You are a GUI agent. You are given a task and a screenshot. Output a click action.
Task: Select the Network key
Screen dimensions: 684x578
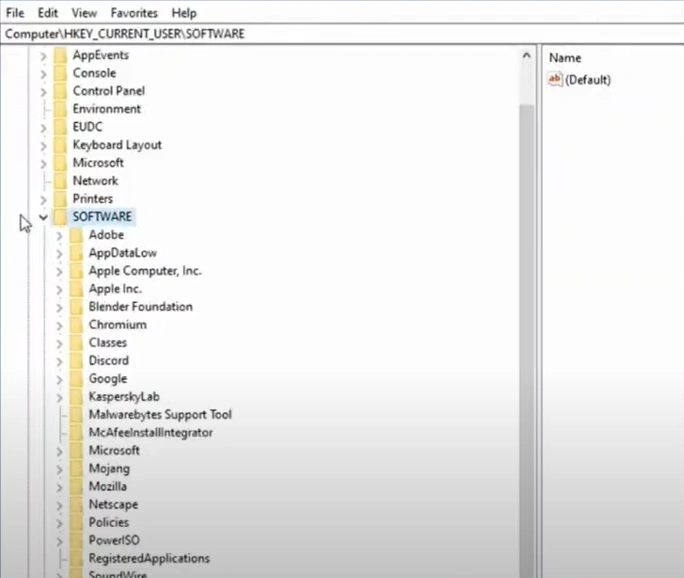(x=95, y=181)
